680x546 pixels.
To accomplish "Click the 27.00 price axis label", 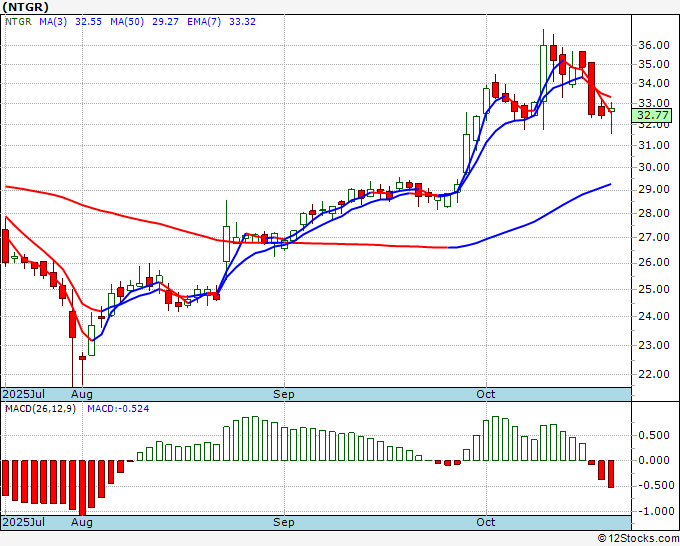I will coord(654,237).
